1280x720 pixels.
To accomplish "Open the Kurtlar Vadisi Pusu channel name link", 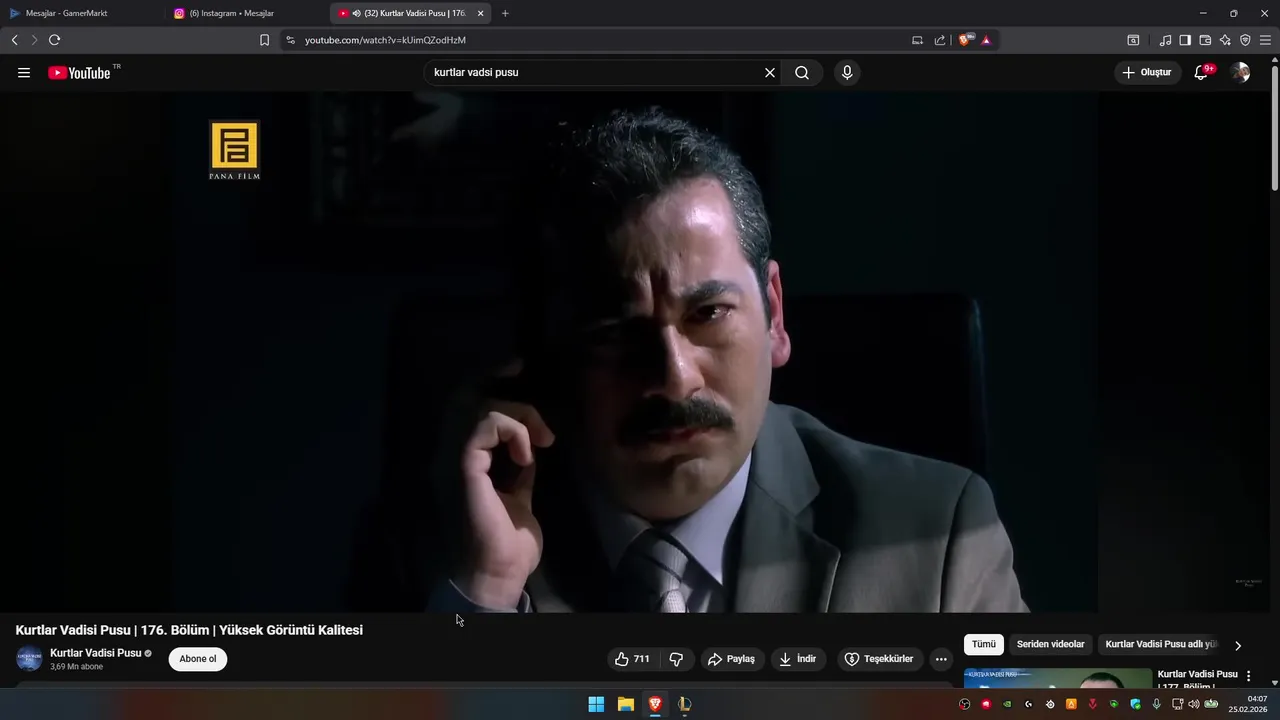I will pyautogui.click(x=96, y=653).
